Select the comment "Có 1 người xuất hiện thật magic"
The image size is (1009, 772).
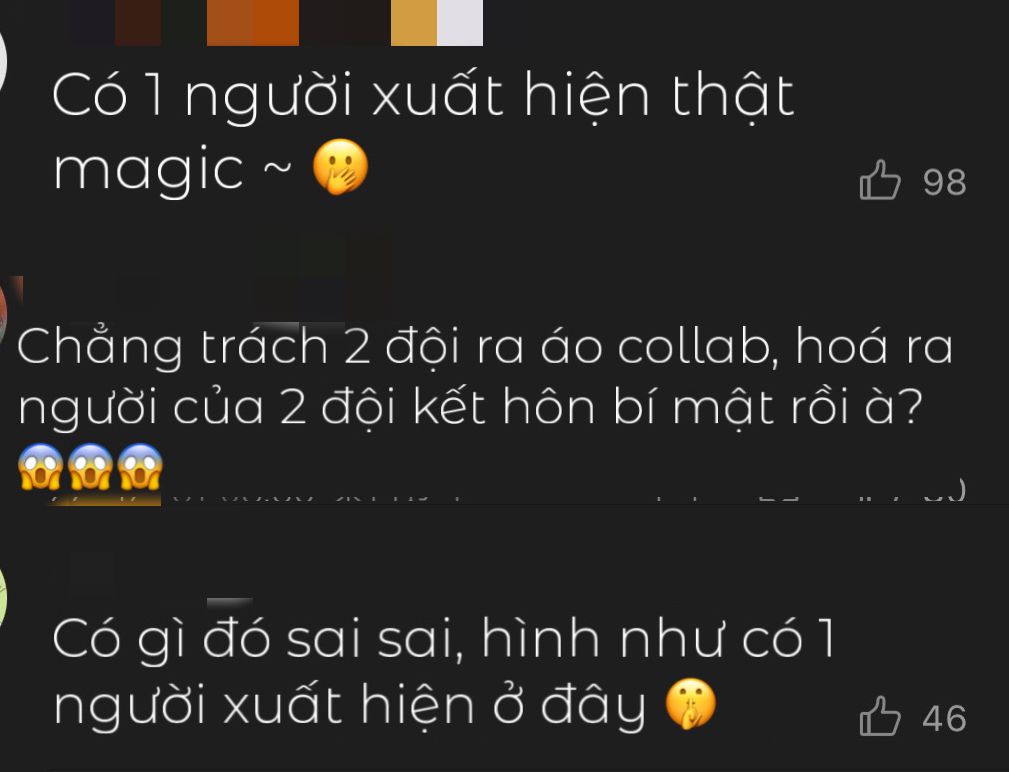423,132
